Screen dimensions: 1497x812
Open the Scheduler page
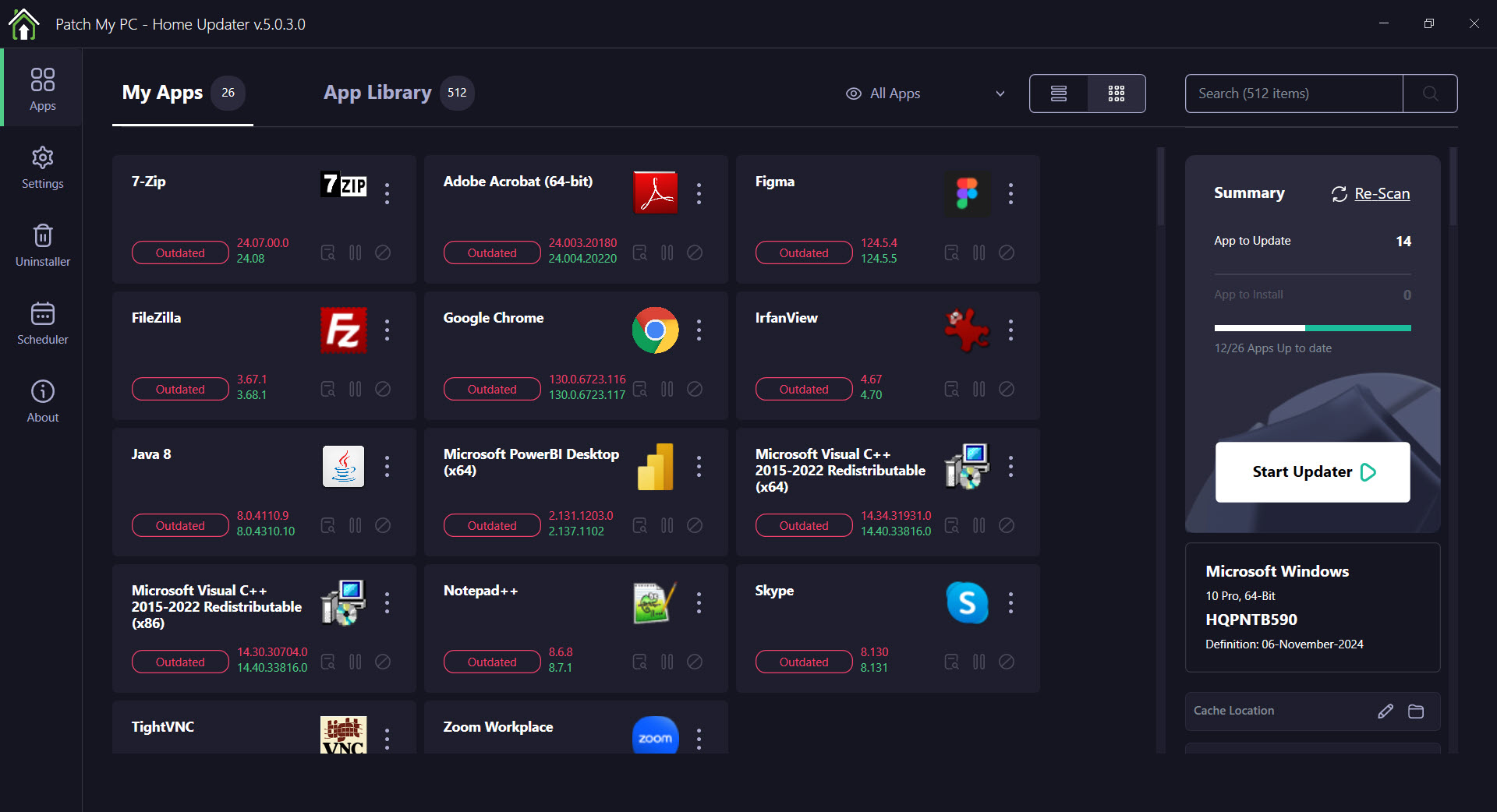tap(42, 323)
